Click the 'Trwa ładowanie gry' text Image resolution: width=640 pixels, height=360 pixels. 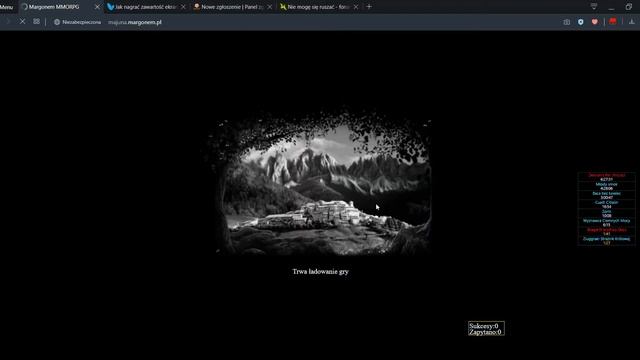tap(320, 271)
